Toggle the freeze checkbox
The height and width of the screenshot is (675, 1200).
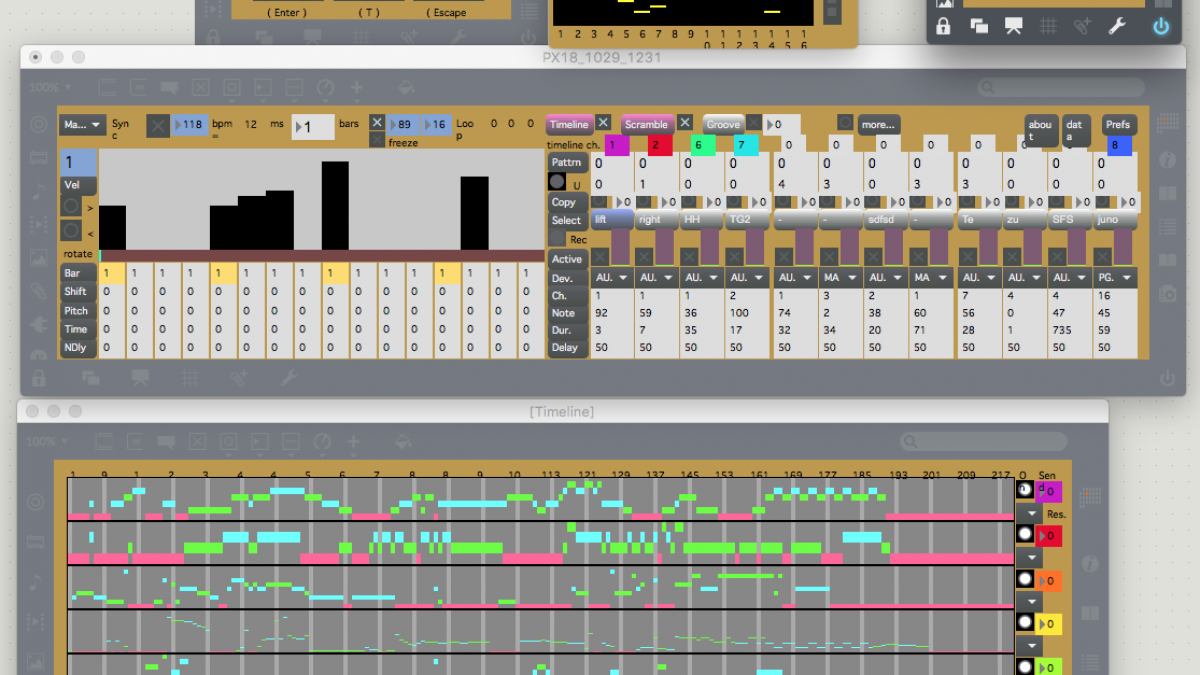[x=377, y=141]
